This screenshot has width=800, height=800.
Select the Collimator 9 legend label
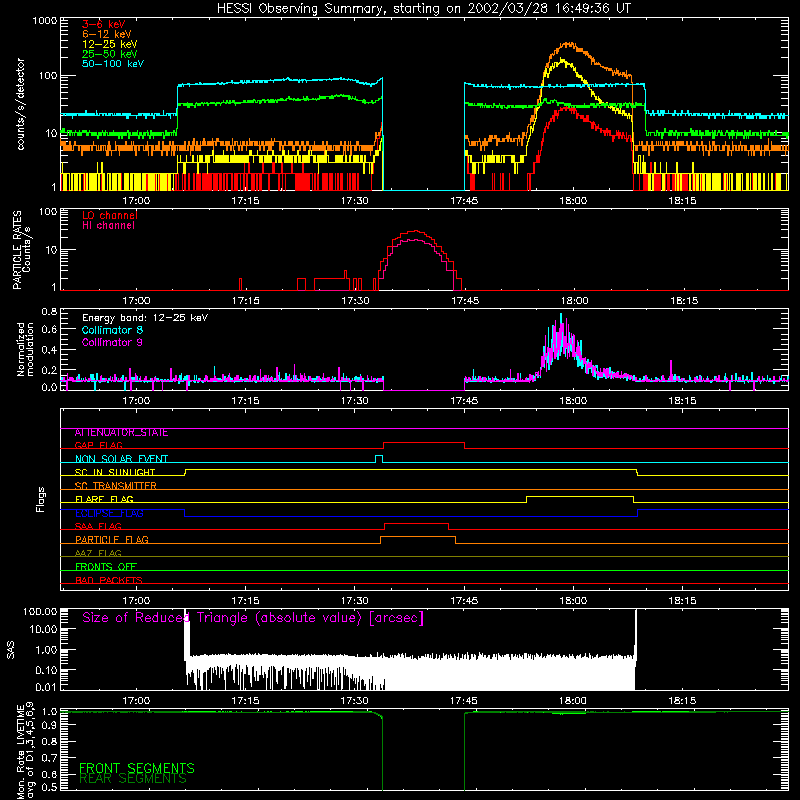(112, 342)
